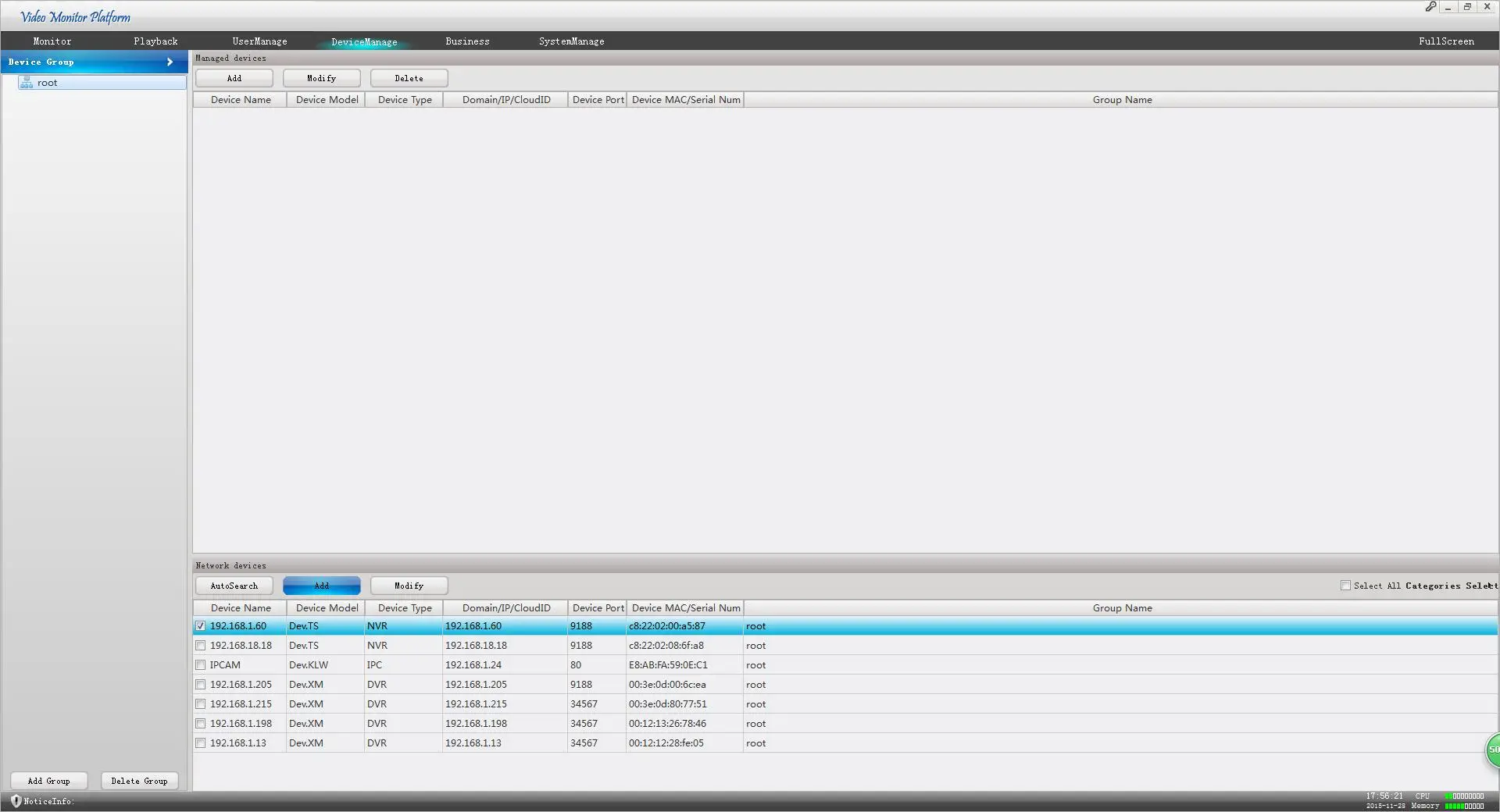Click the Memory usage meter

(1465, 806)
